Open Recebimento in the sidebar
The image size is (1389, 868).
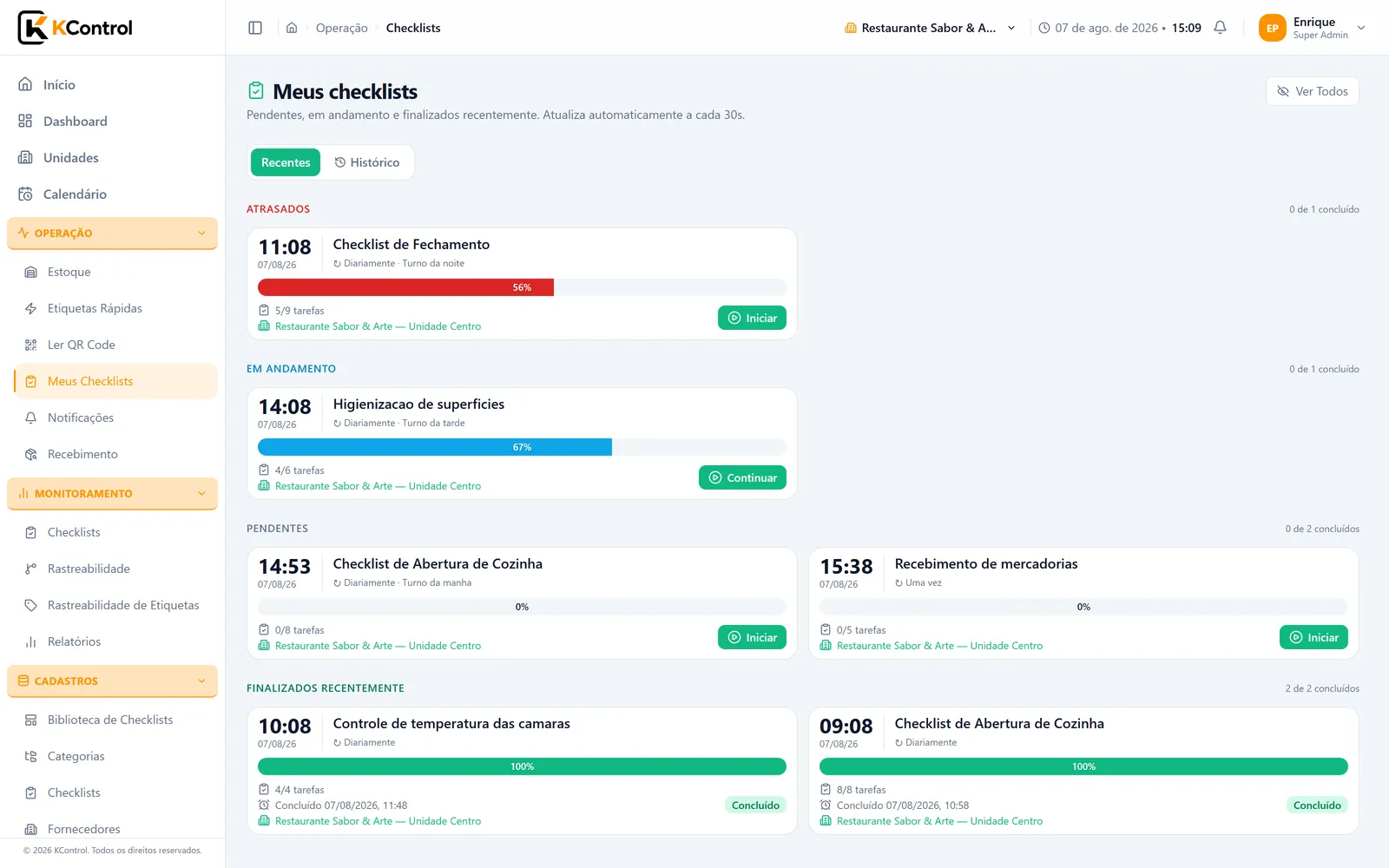[x=112, y=454]
